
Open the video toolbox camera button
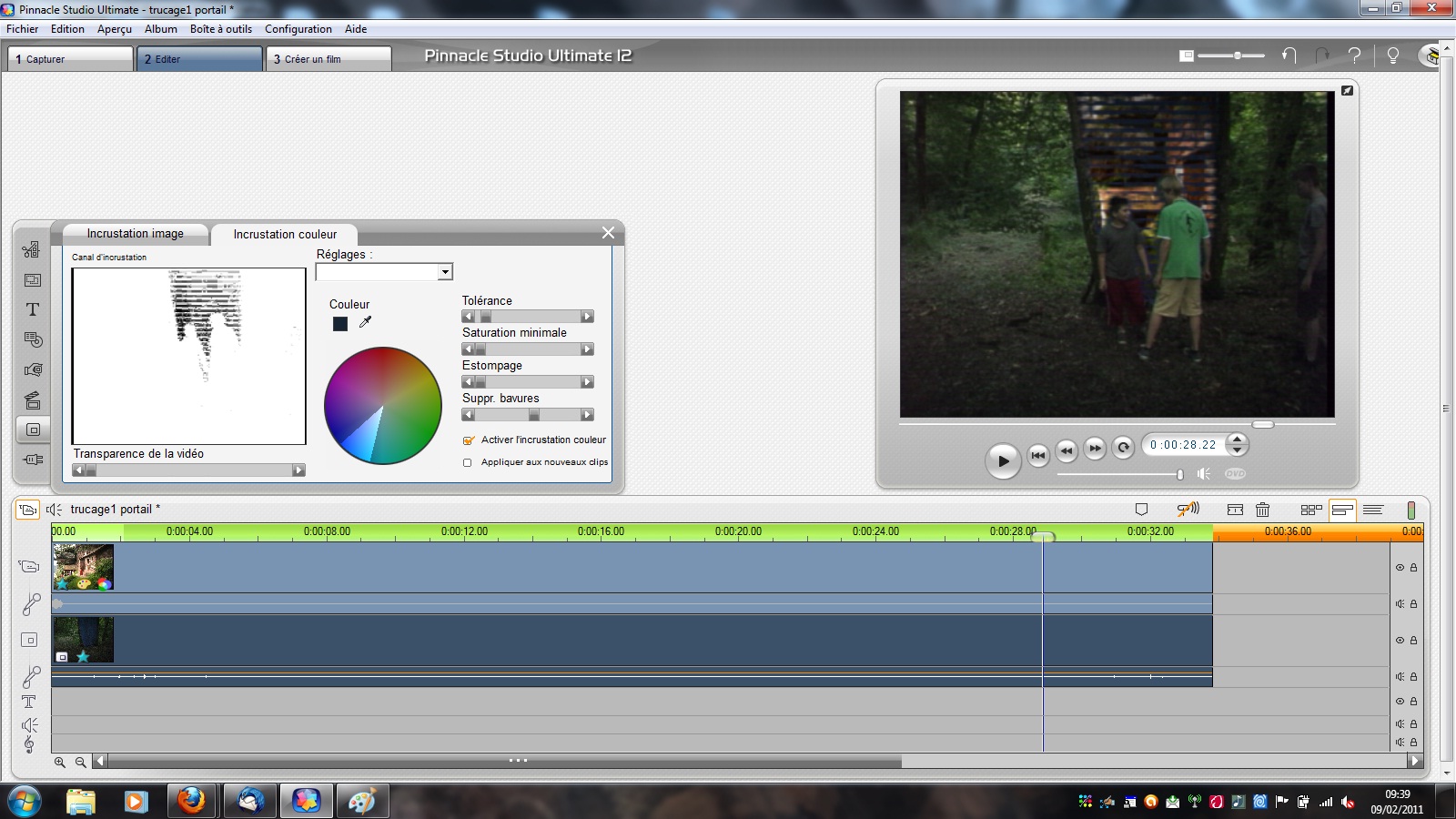27,510
